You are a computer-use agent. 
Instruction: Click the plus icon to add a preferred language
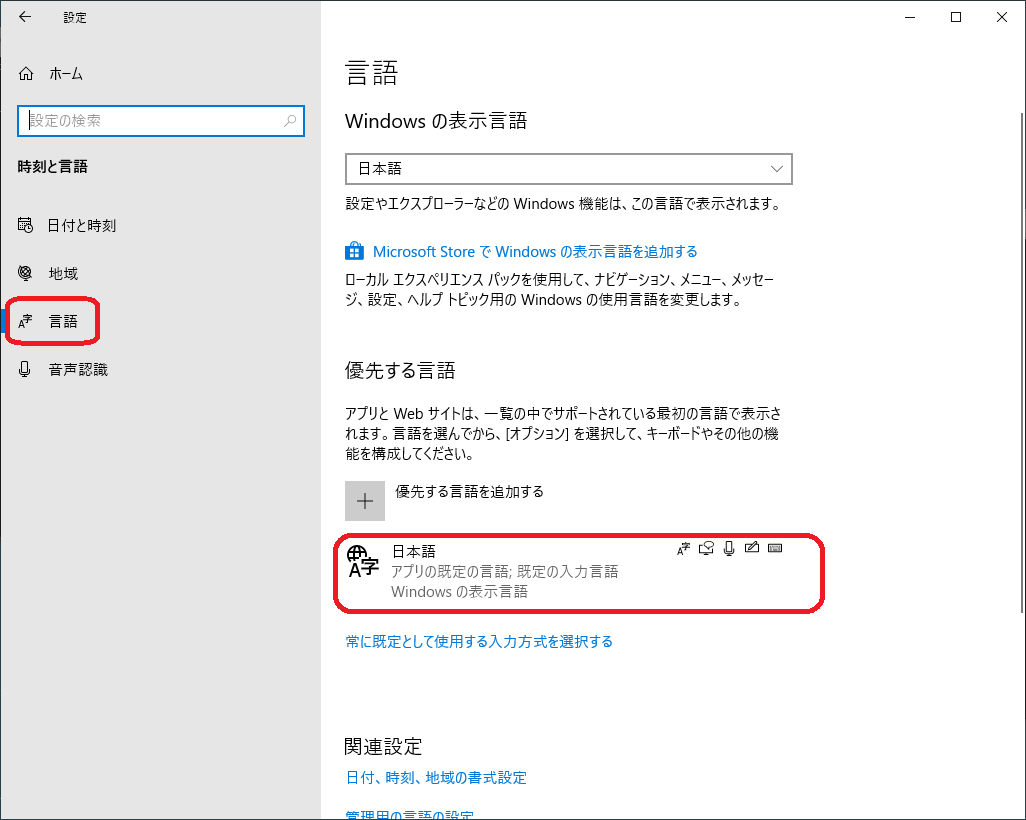[x=365, y=501]
